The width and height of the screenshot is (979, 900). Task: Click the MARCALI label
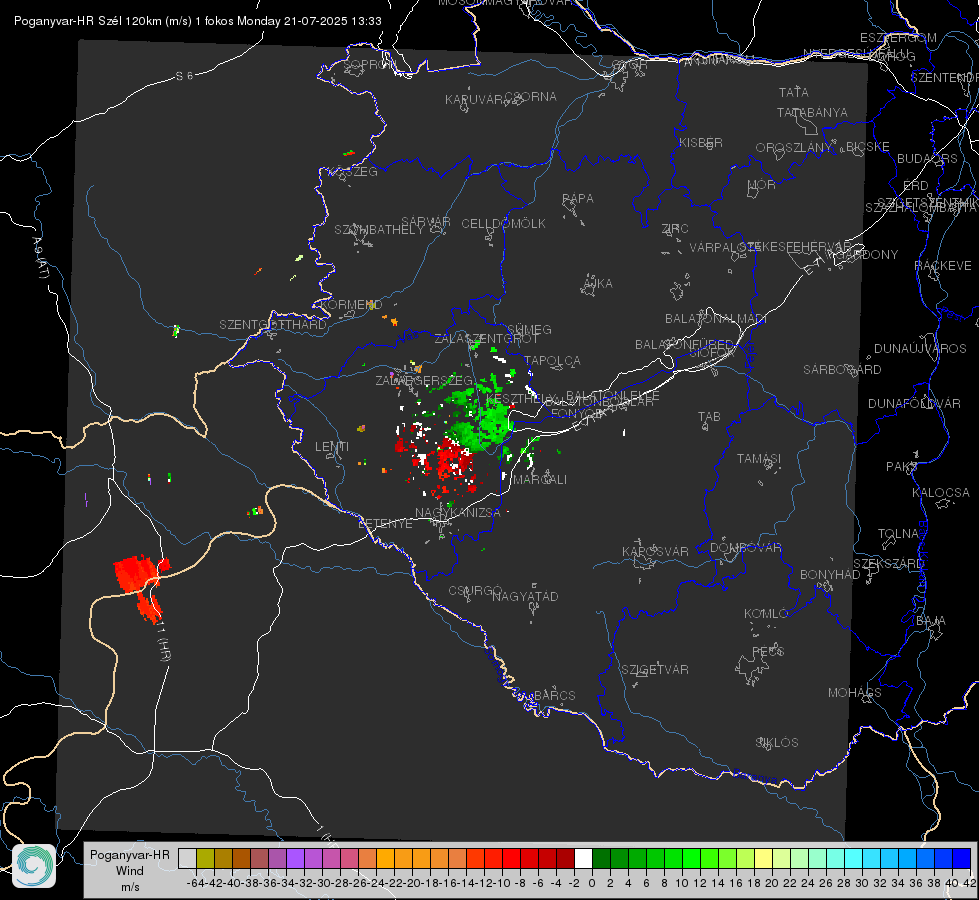pyautogui.click(x=540, y=480)
